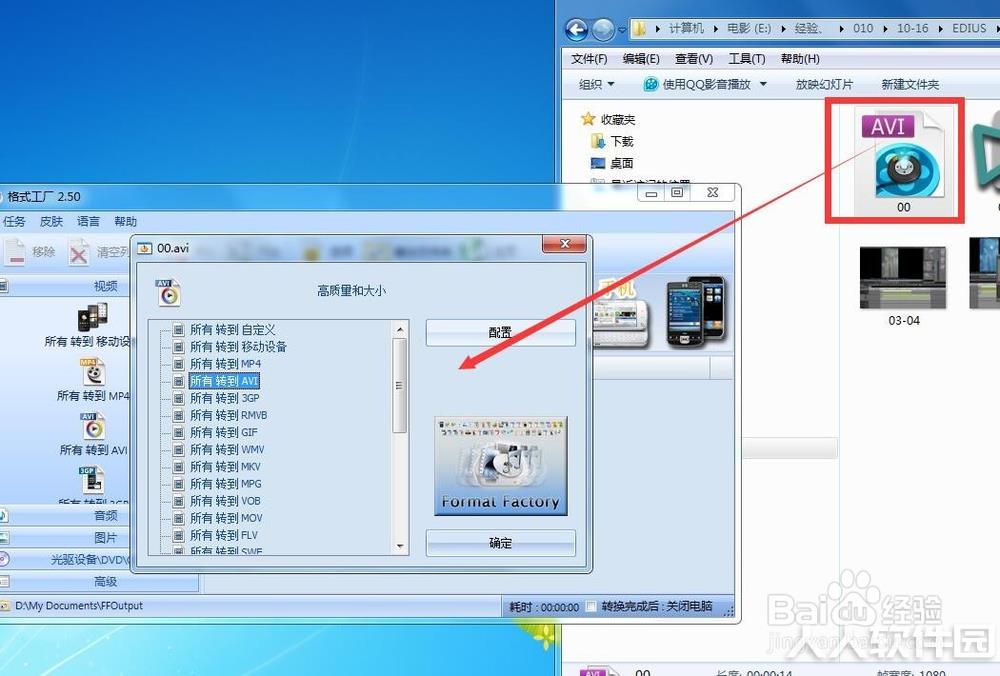The height and width of the screenshot is (676, 1000).
Task: Select the 所有 转到 MP4 icon in sidebar
Action: 92,372
